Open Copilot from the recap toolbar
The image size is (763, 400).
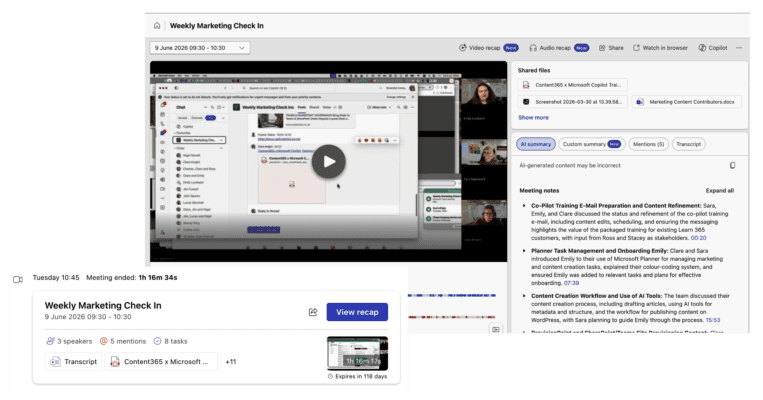(x=713, y=48)
